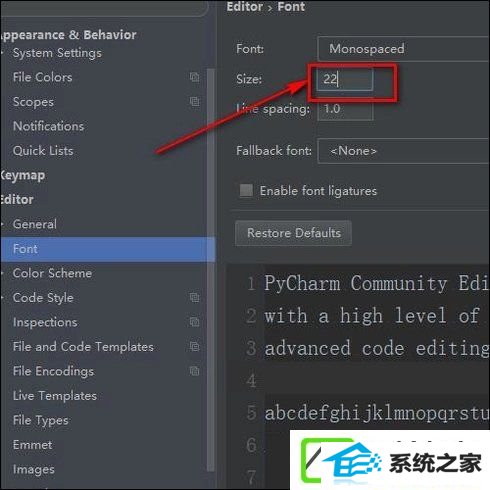Image resolution: width=490 pixels, height=490 pixels.
Task: Expand the General tree node
Action: tap(3, 224)
